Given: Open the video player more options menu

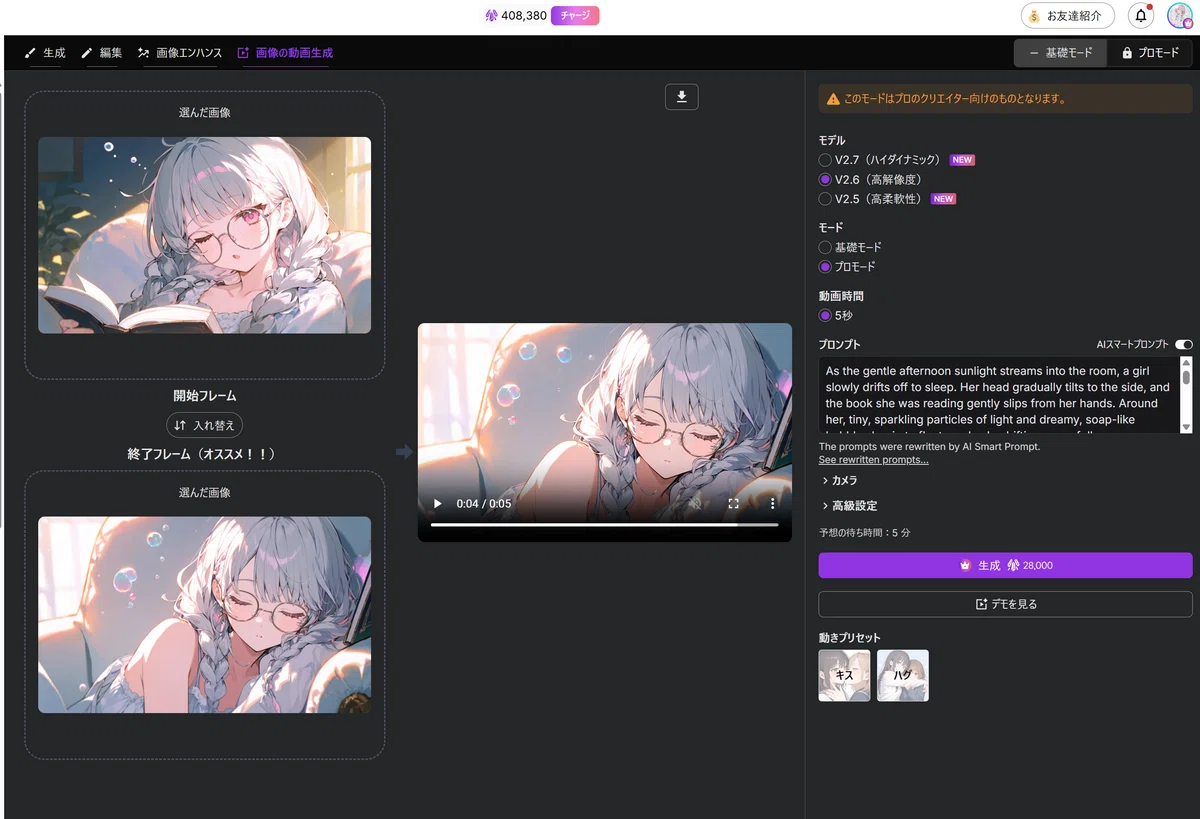Looking at the screenshot, I should click(x=772, y=504).
